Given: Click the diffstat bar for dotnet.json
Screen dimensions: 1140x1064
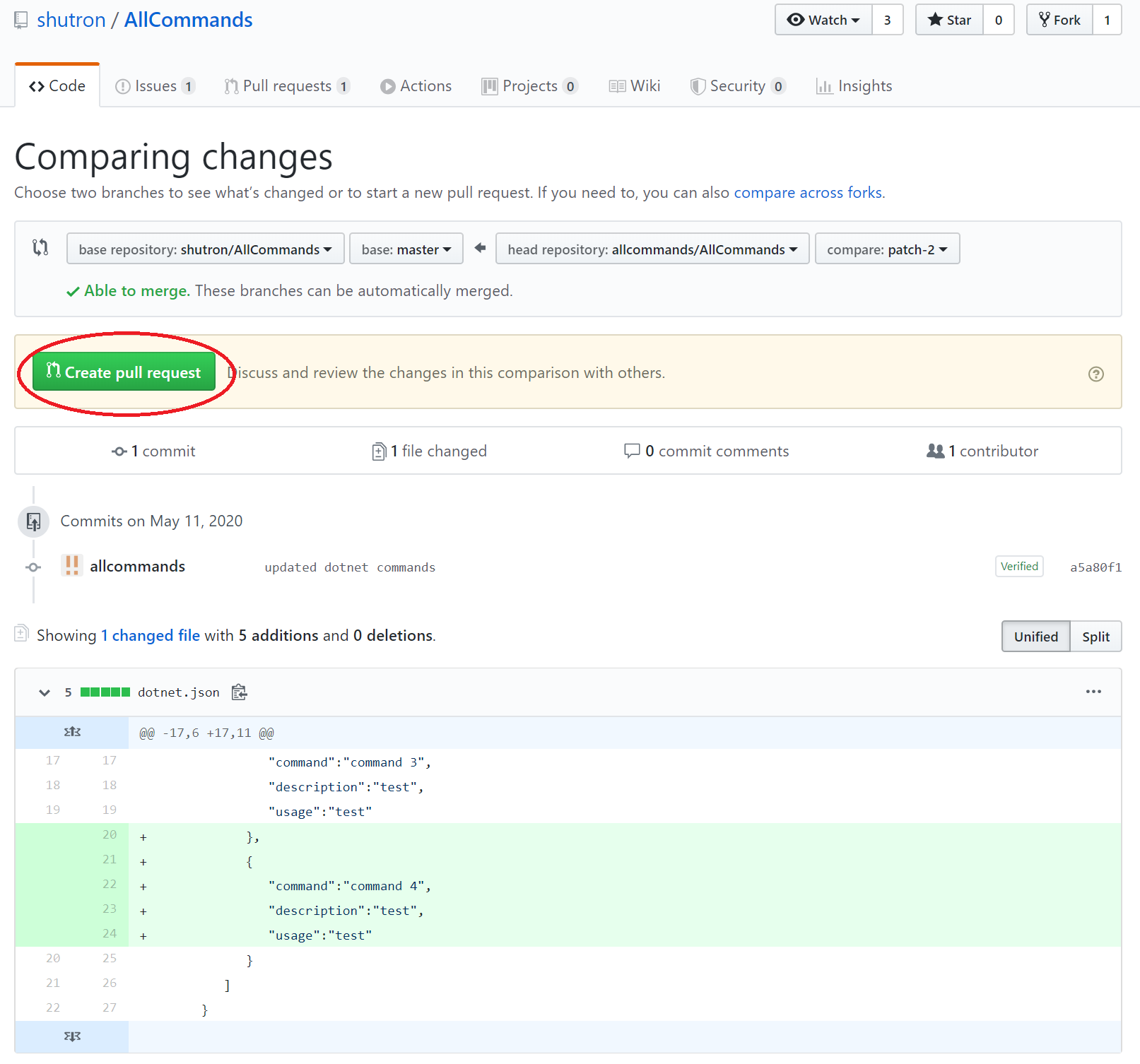Looking at the screenshot, I should [105, 692].
